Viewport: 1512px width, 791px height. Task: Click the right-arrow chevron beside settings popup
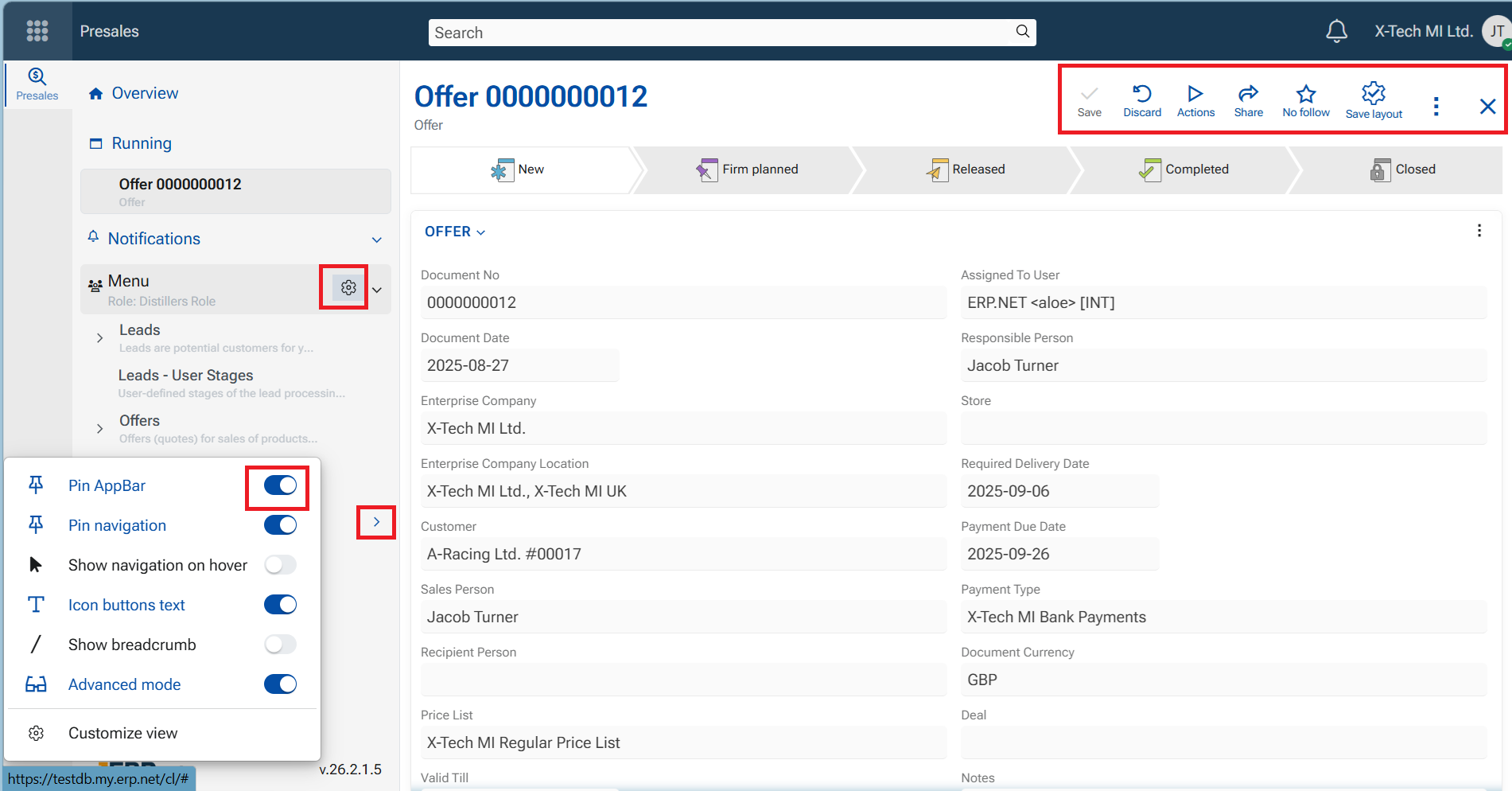[376, 522]
